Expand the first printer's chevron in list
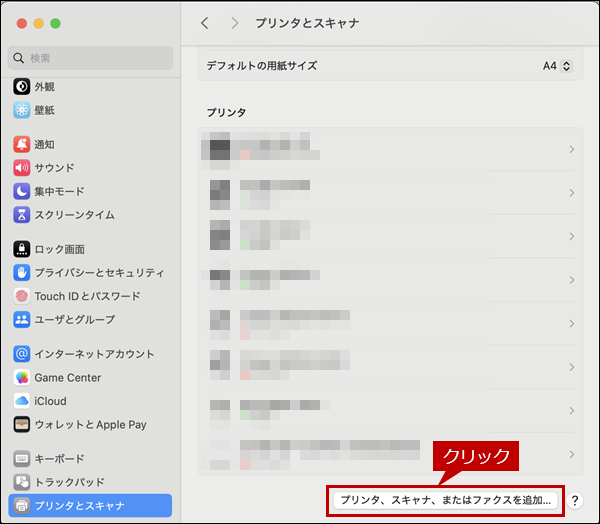This screenshot has width=600, height=524. click(571, 150)
